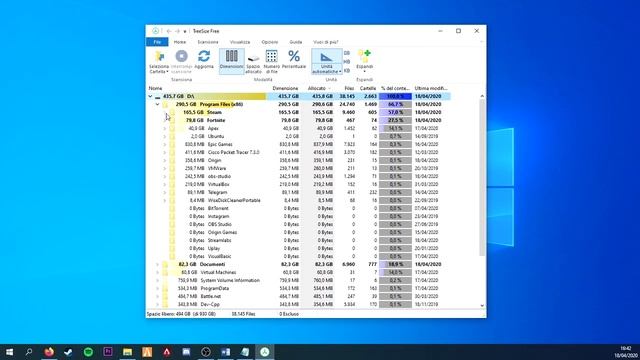Open File Explorer from the taskbar

click(x=127, y=352)
